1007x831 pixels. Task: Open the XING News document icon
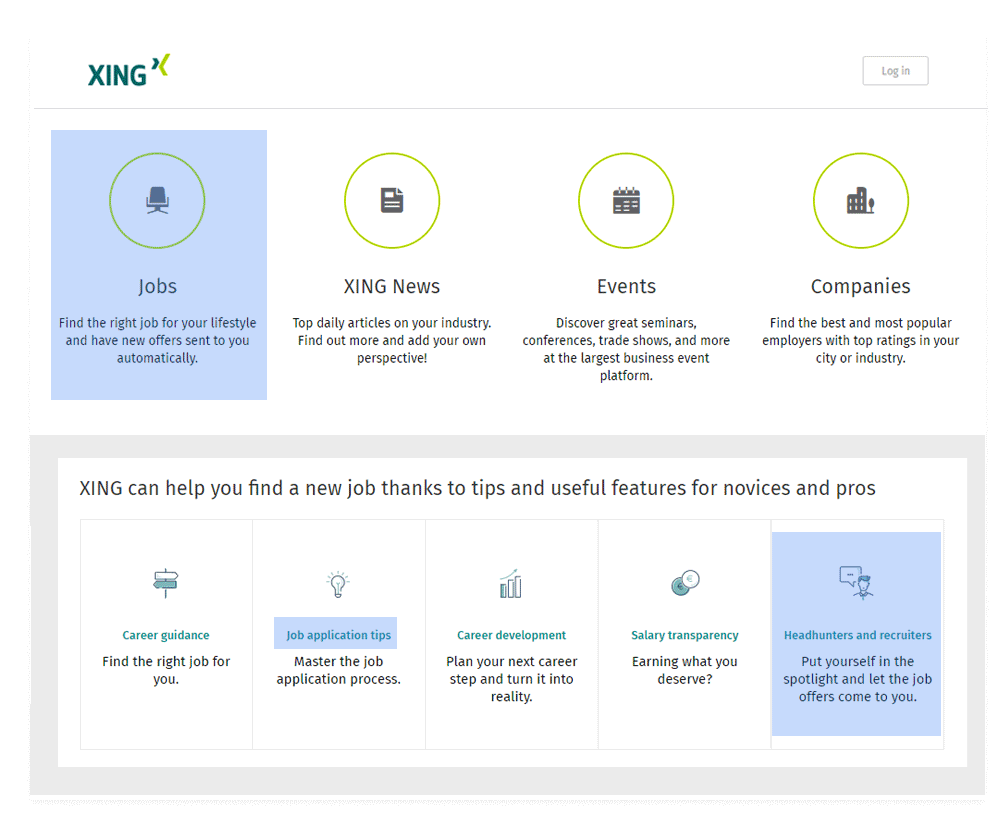[x=392, y=200]
